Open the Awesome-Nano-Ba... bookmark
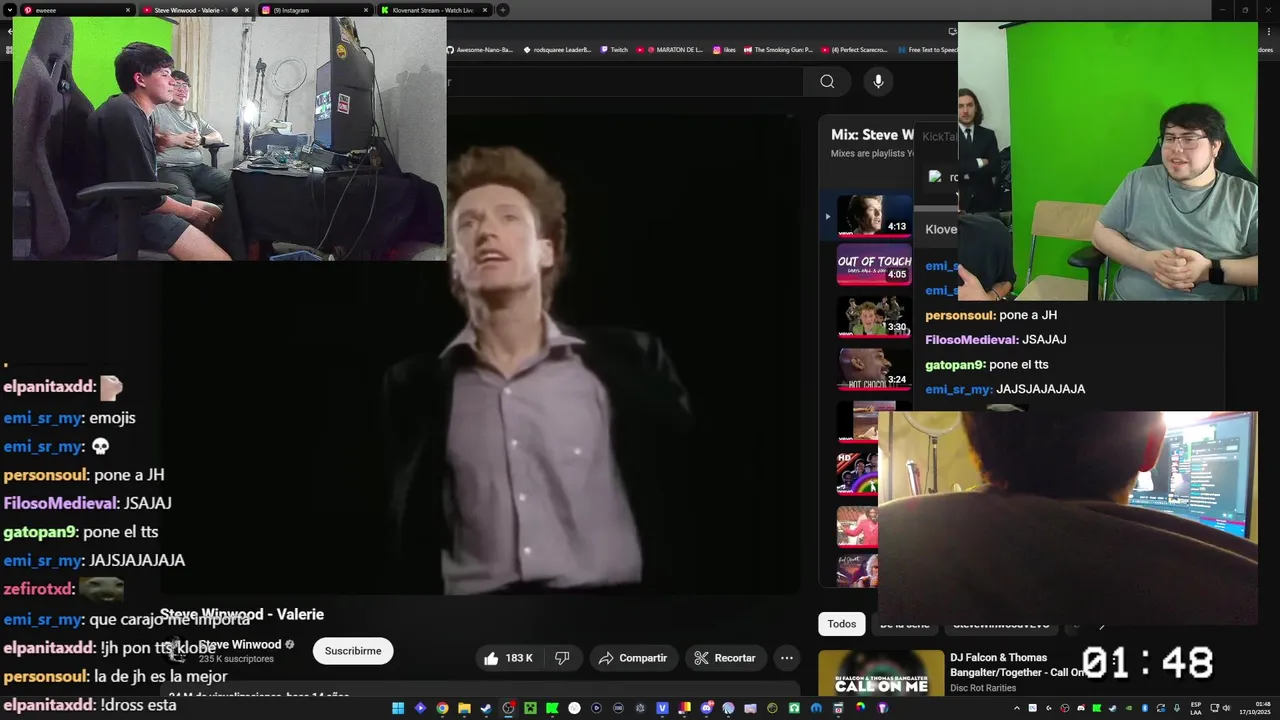 coord(480,50)
